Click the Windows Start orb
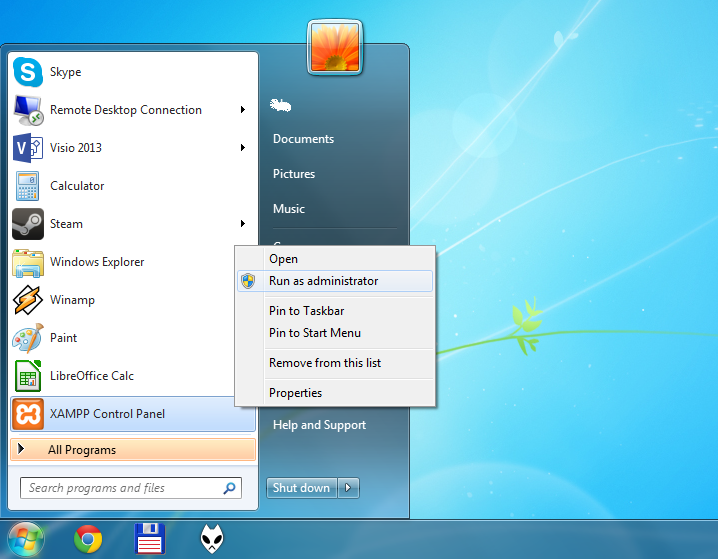 pos(26,540)
